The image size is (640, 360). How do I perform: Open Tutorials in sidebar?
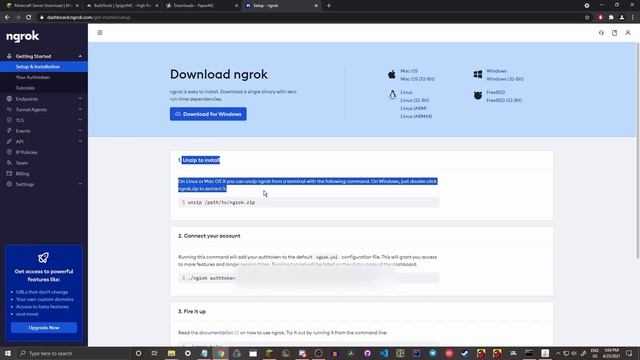(25, 88)
